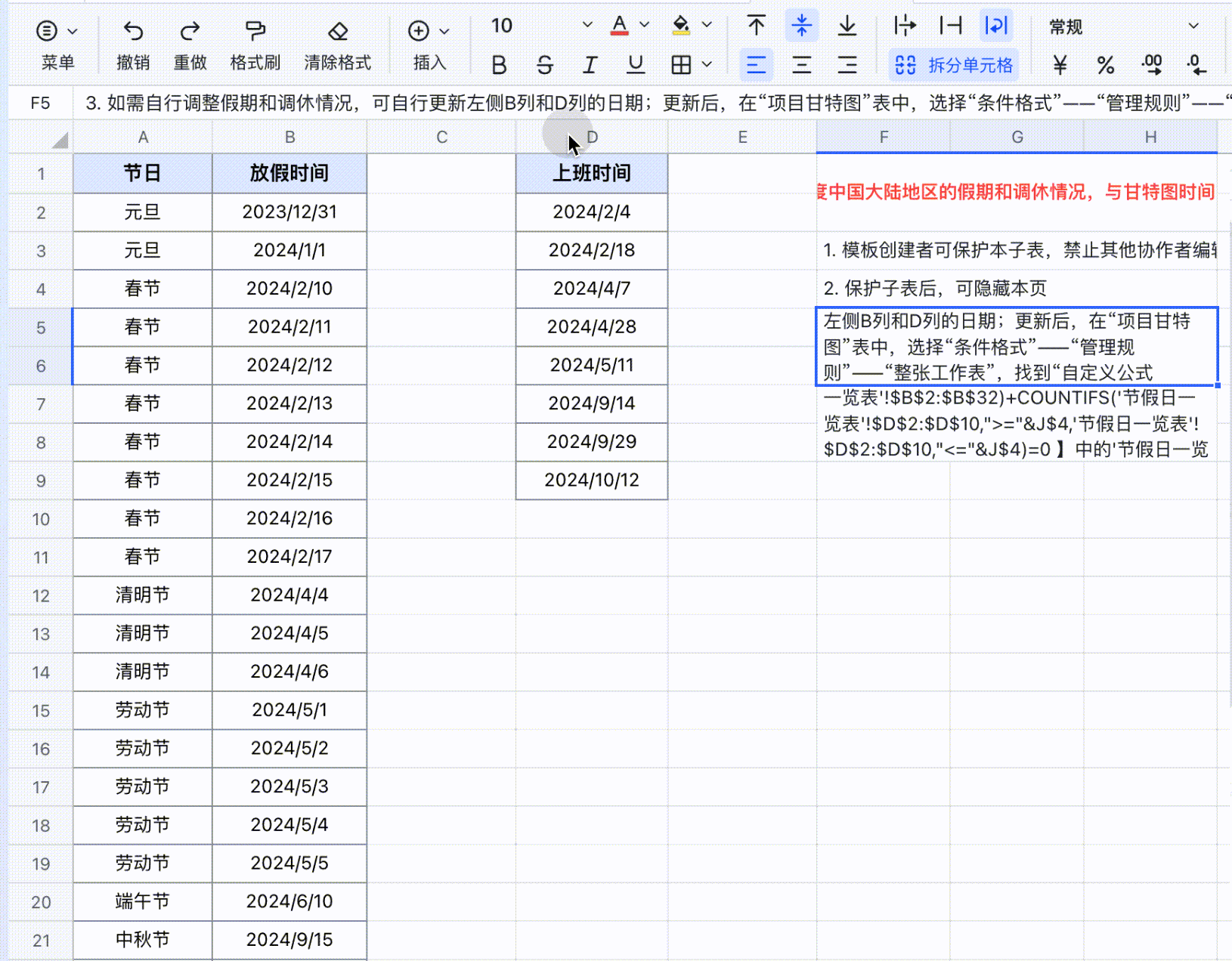Select column B header
Viewport: 1232px width, 961px height.
pos(289,138)
